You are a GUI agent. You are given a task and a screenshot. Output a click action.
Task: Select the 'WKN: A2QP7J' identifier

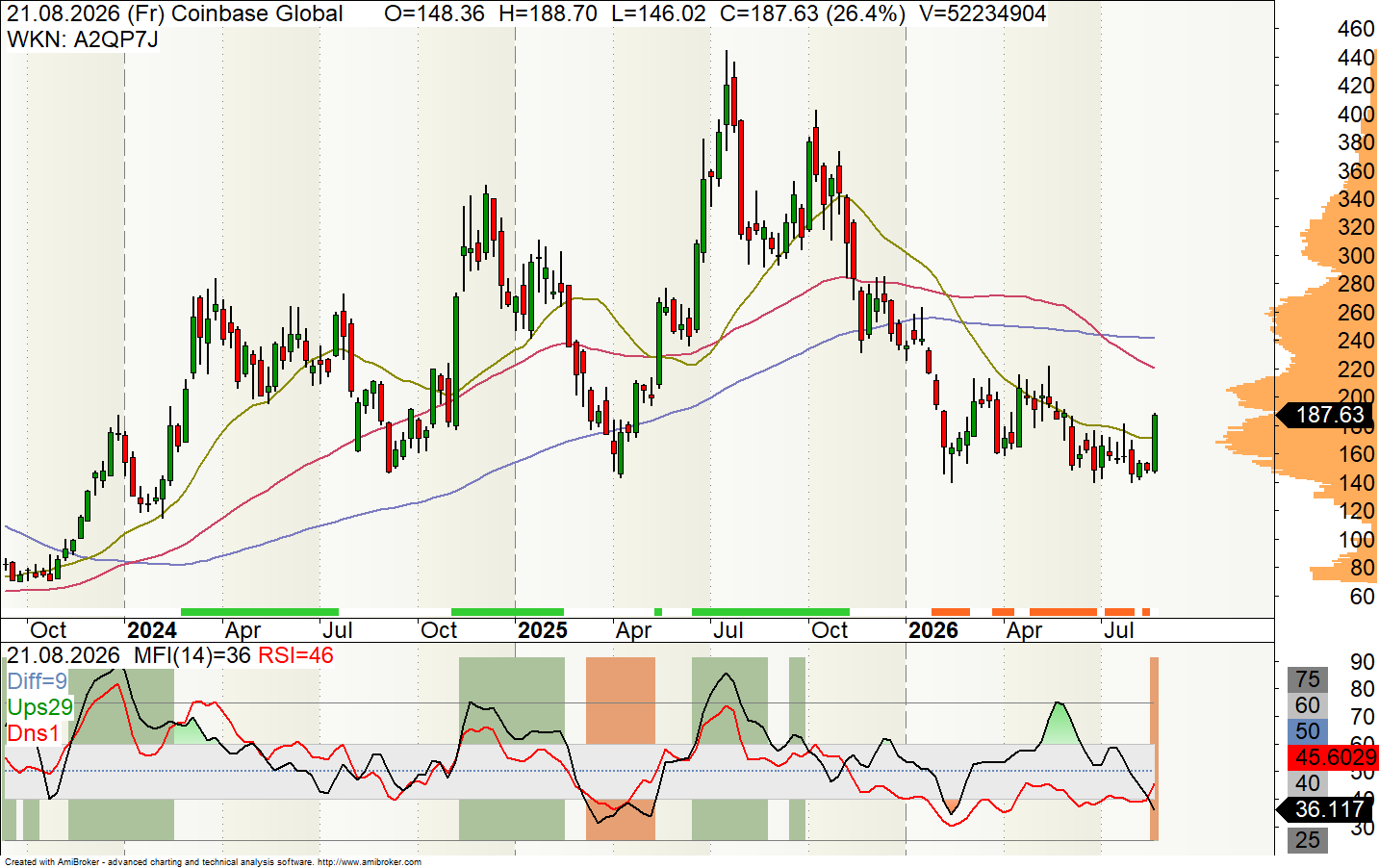(83, 39)
